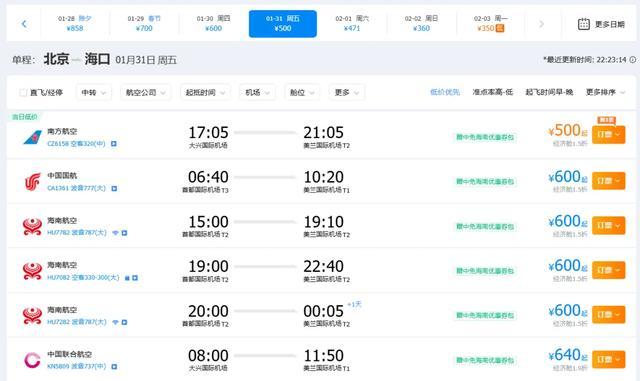This screenshot has width=640, height=381.
Task: Select the 01-30 周四 ¥600 date tab
Action: [x=213, y=24]
